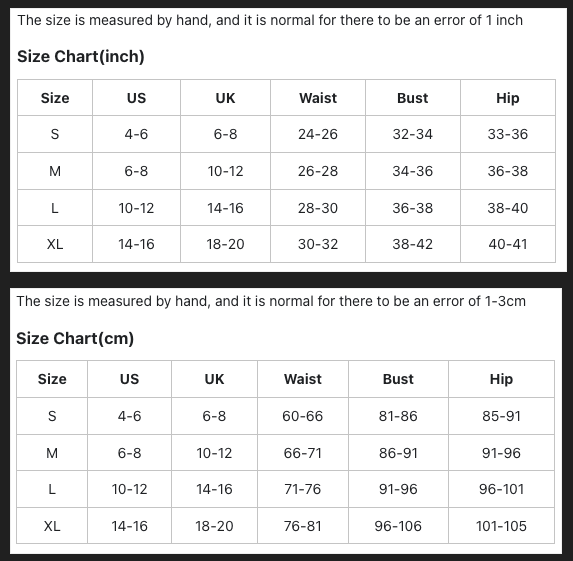The image size is (573, 561).
Task: Click the 96-101 hip cell
Action: pyautogui.click(x=501, y=489)
